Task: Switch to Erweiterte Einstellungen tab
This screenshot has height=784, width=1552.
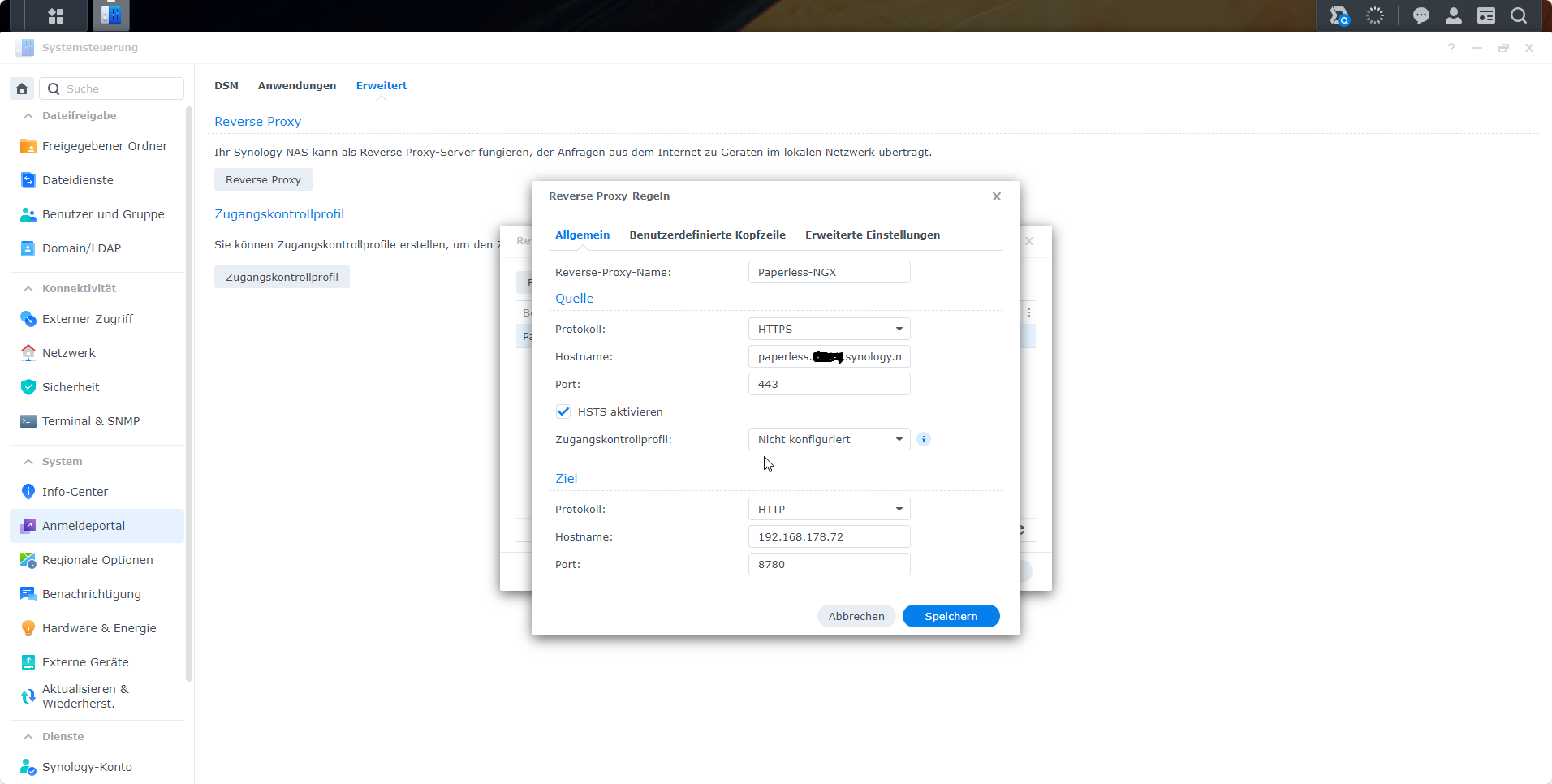Action: coord(873,235)
